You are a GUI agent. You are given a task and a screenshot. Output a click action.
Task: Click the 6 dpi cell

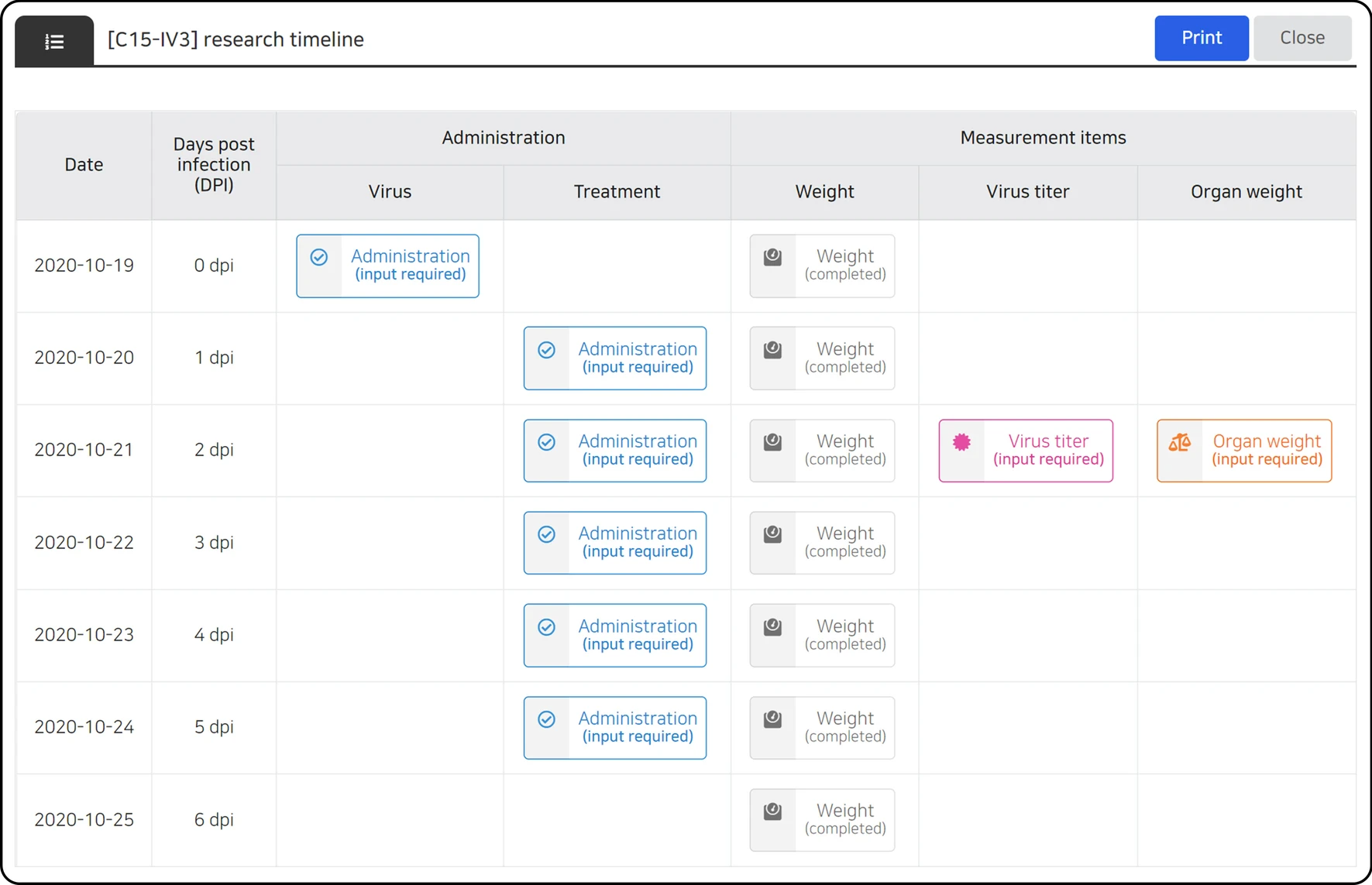coord(214,820)
